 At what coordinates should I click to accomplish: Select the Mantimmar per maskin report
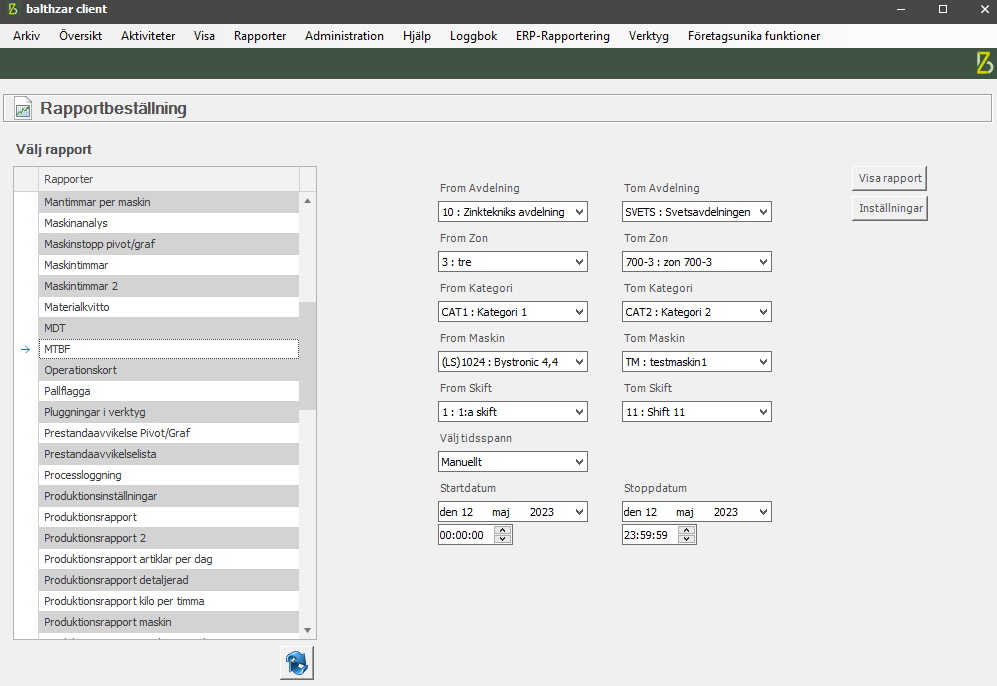pyautogui.click(x=168, y=202)
